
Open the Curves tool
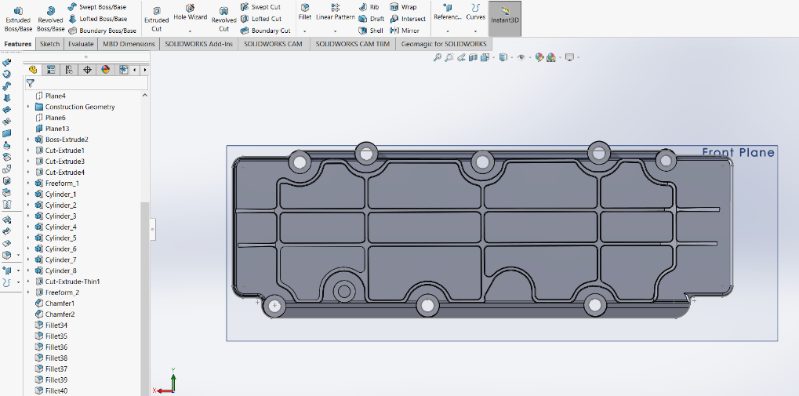pos(475,12)
